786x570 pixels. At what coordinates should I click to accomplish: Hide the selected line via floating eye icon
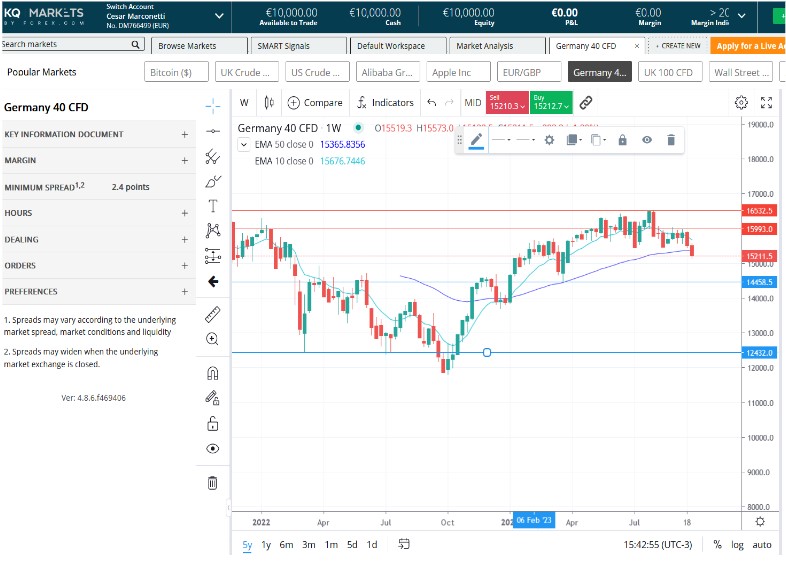647,140
